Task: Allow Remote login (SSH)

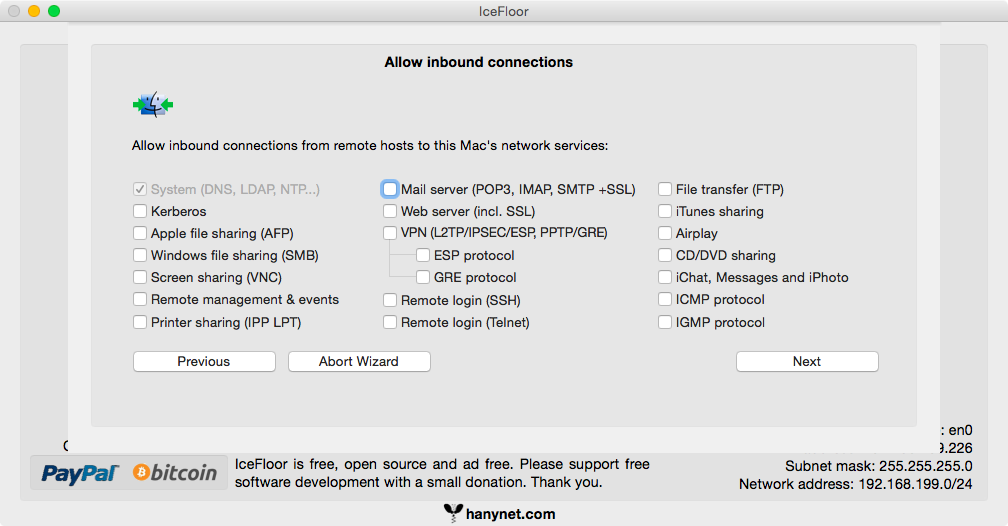Action: [390, 300]
